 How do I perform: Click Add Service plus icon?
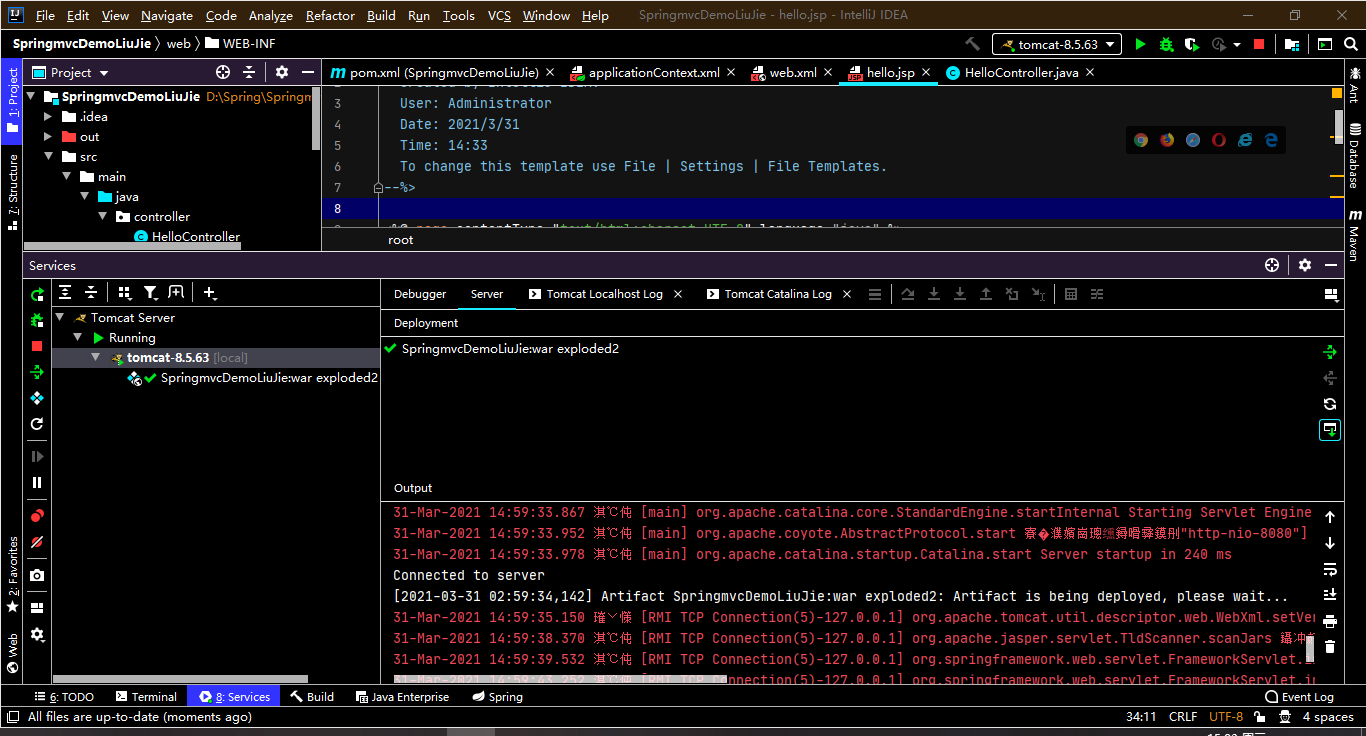(x=209, y=292)
